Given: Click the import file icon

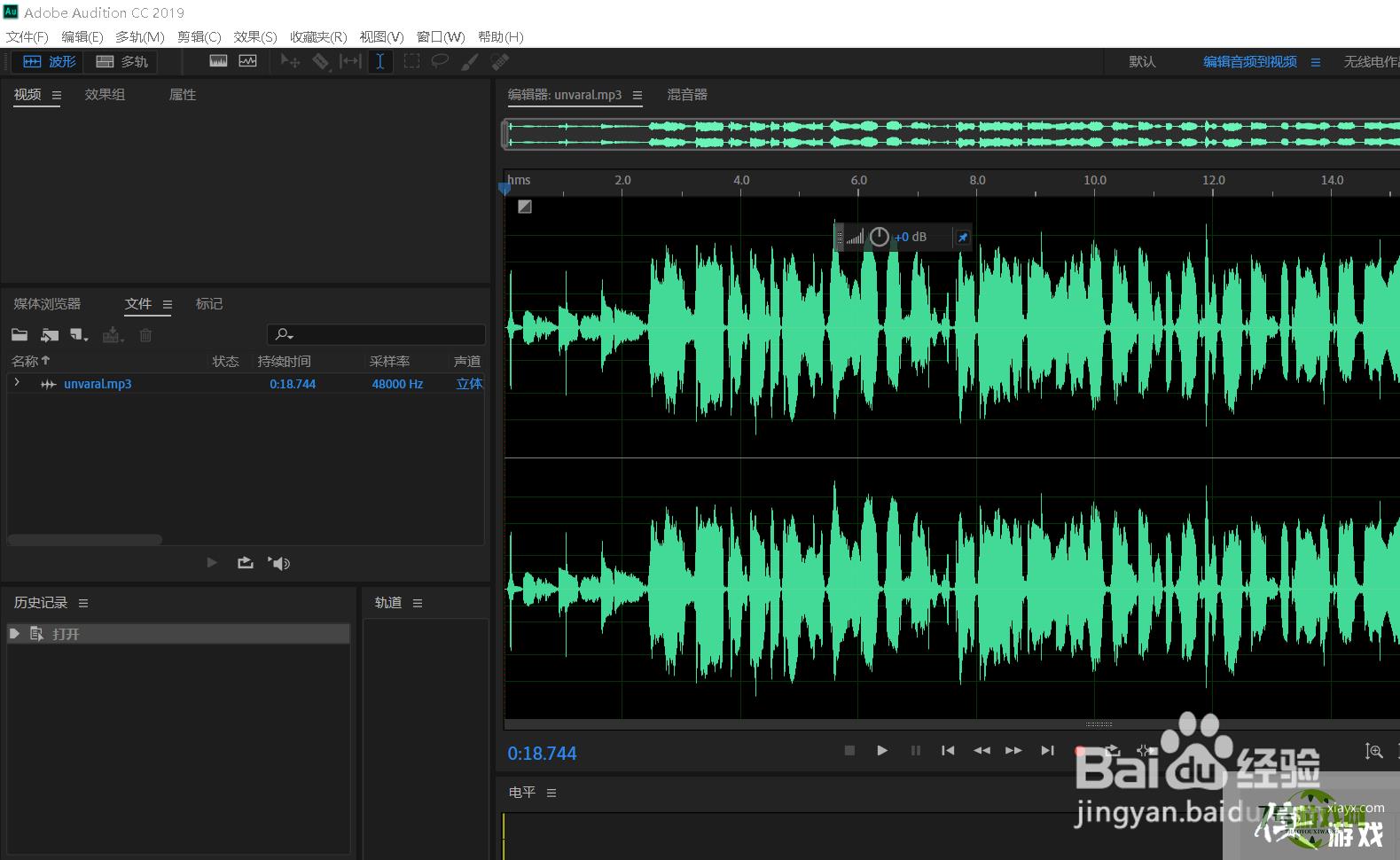Looking at the screenshot, I should [x=50, y=335].
